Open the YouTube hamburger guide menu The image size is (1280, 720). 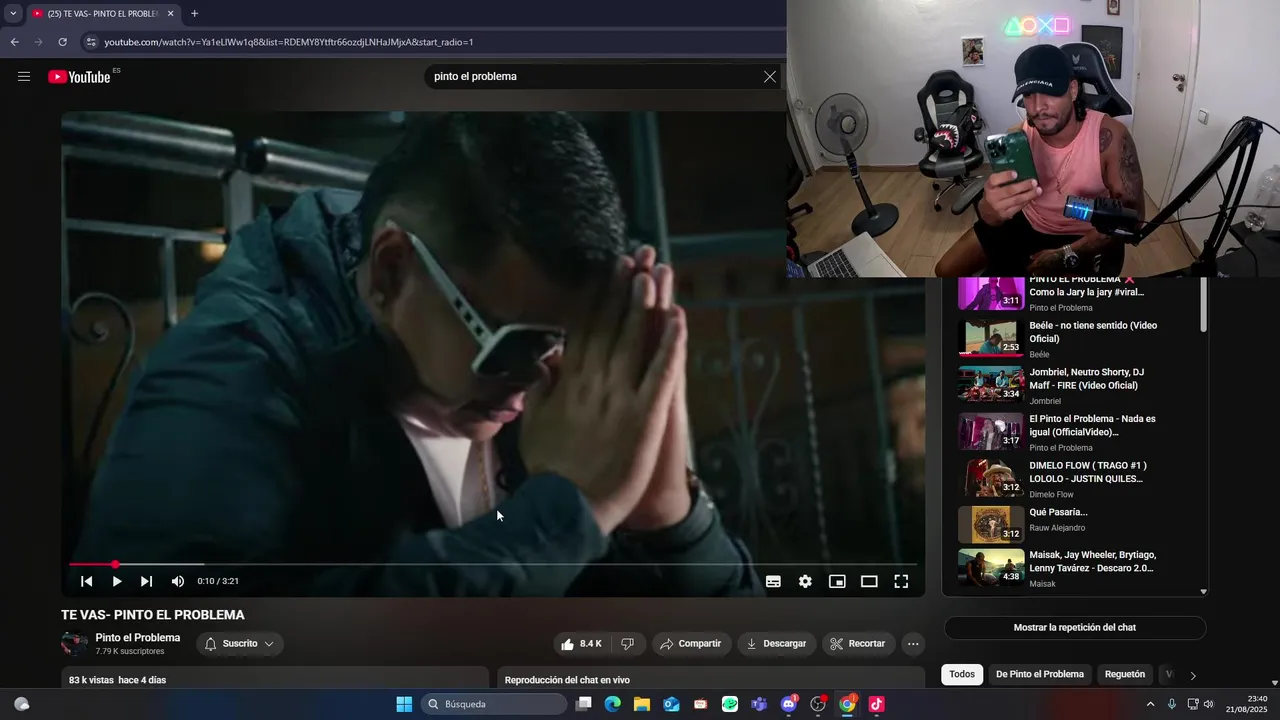pyautogui.click(x=24, y=77)
